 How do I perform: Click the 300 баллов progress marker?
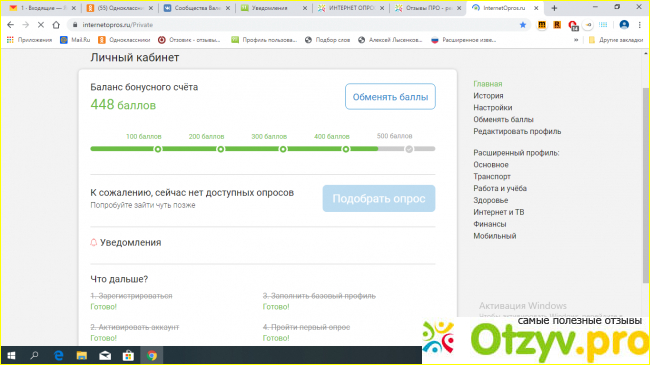[283, 149]
